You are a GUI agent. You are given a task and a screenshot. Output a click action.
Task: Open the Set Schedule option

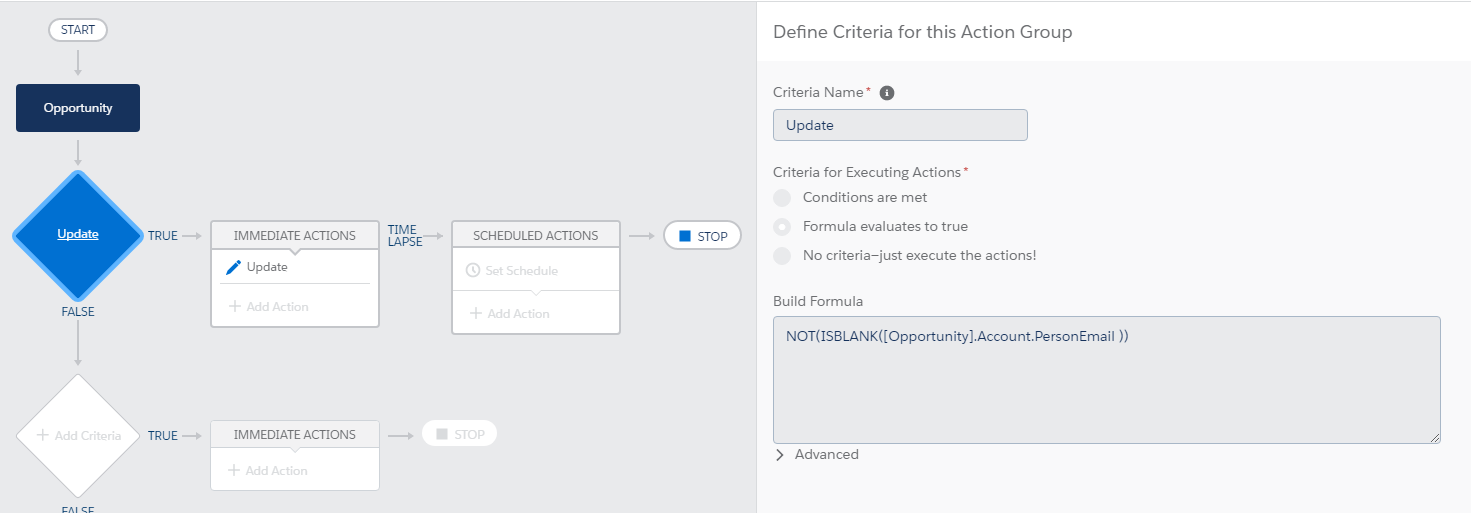(x=521, y=271)
